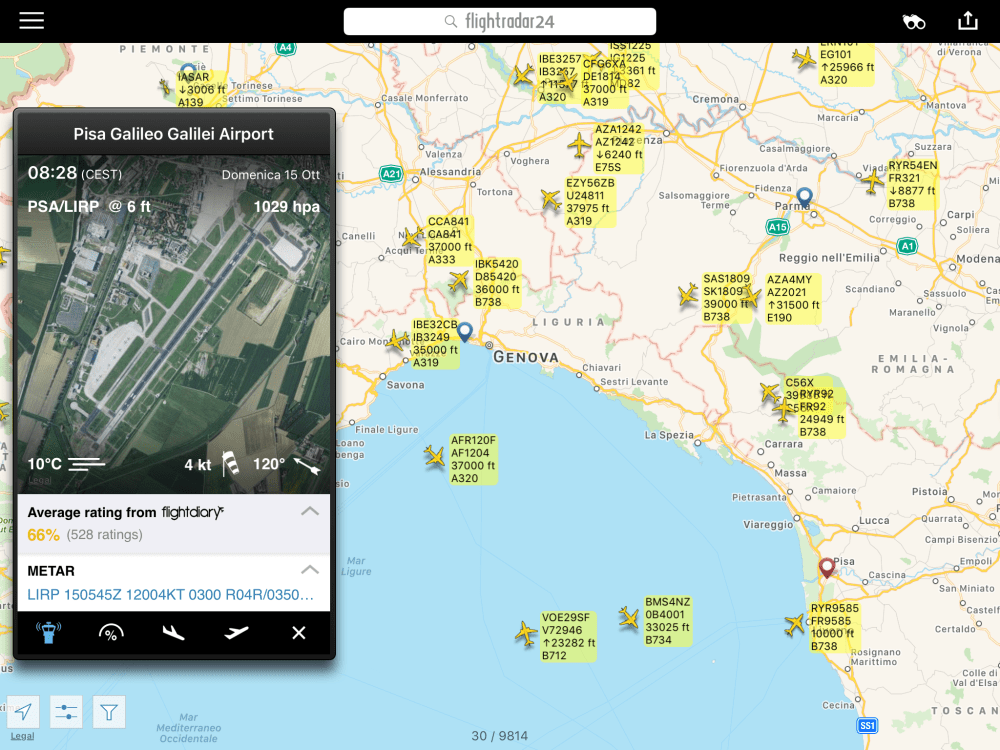The image size is (1000, 750).
Task: Select the AFR120F aircraft on the map
Action: (434, 457)
